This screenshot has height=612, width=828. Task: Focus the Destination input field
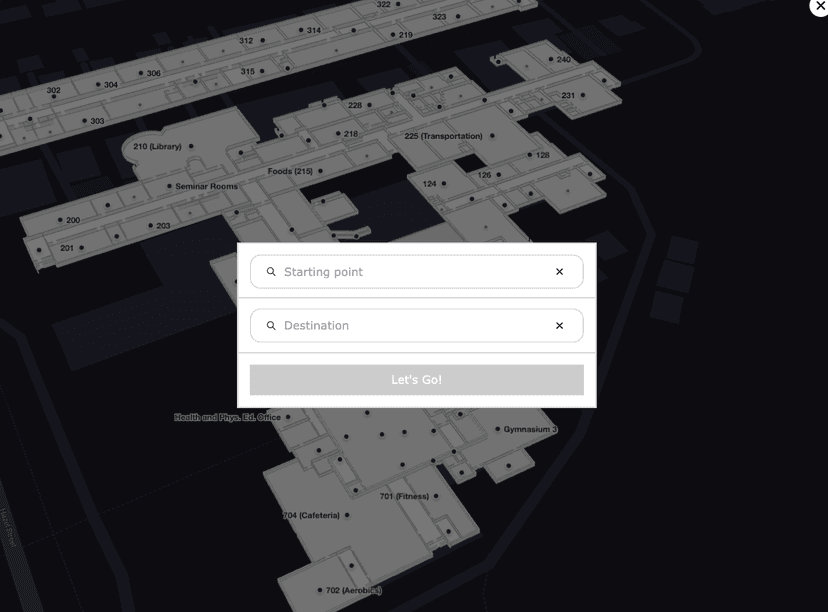[417, 325]
